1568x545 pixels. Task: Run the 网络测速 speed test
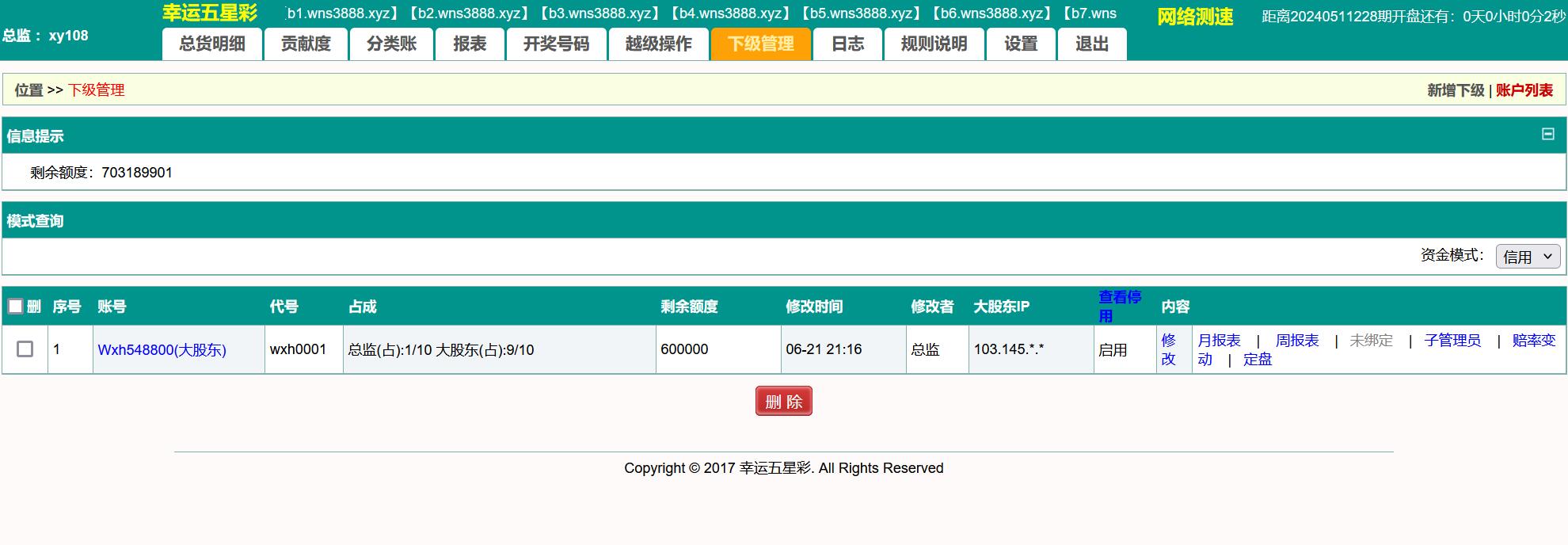click(x=1194, y=17)
